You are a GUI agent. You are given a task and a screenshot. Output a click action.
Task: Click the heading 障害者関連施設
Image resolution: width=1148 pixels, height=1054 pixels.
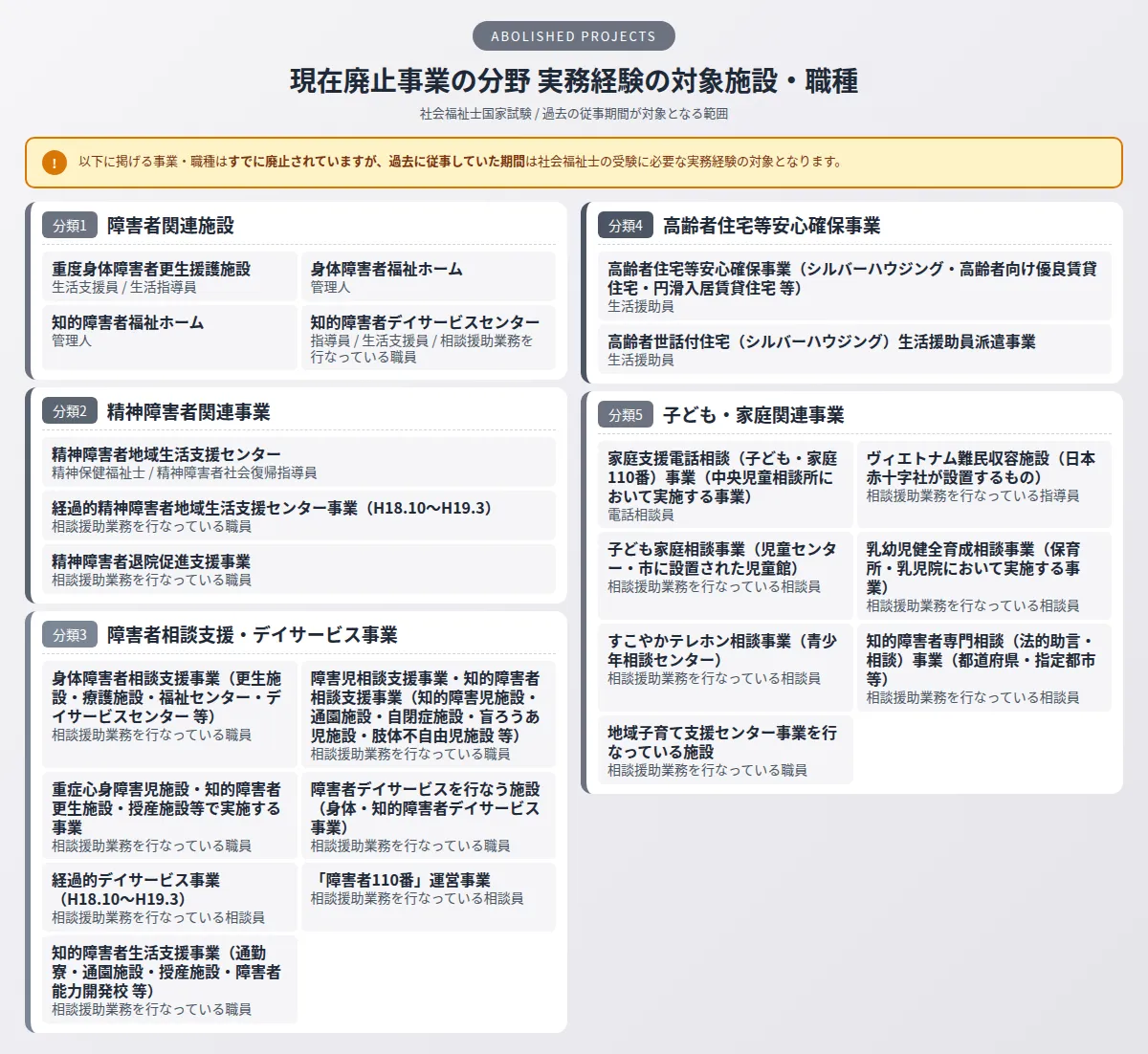pyautogui.click(x=170, y=226)
